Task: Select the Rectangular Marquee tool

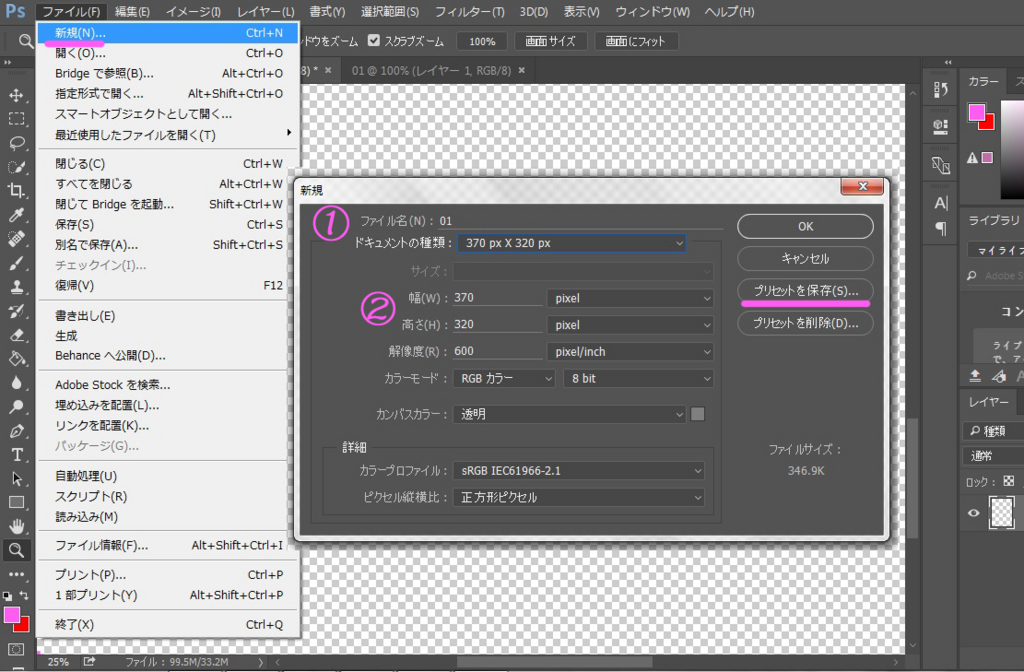Action: point(16,119)
